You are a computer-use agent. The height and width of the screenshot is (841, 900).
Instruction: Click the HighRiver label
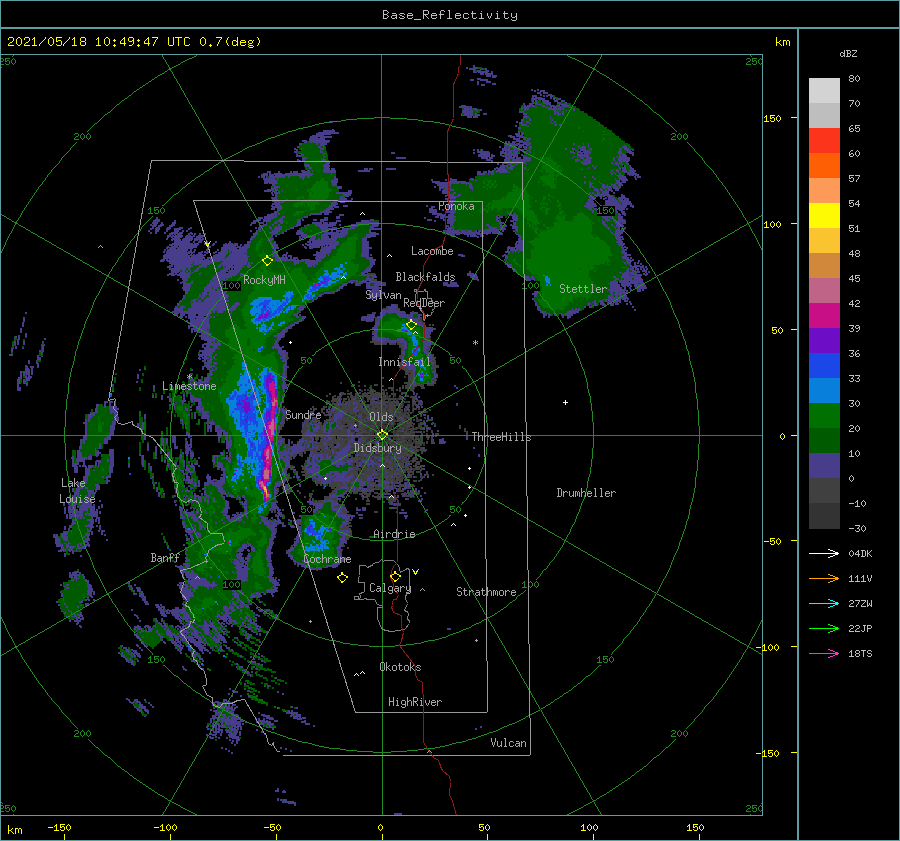415,702
